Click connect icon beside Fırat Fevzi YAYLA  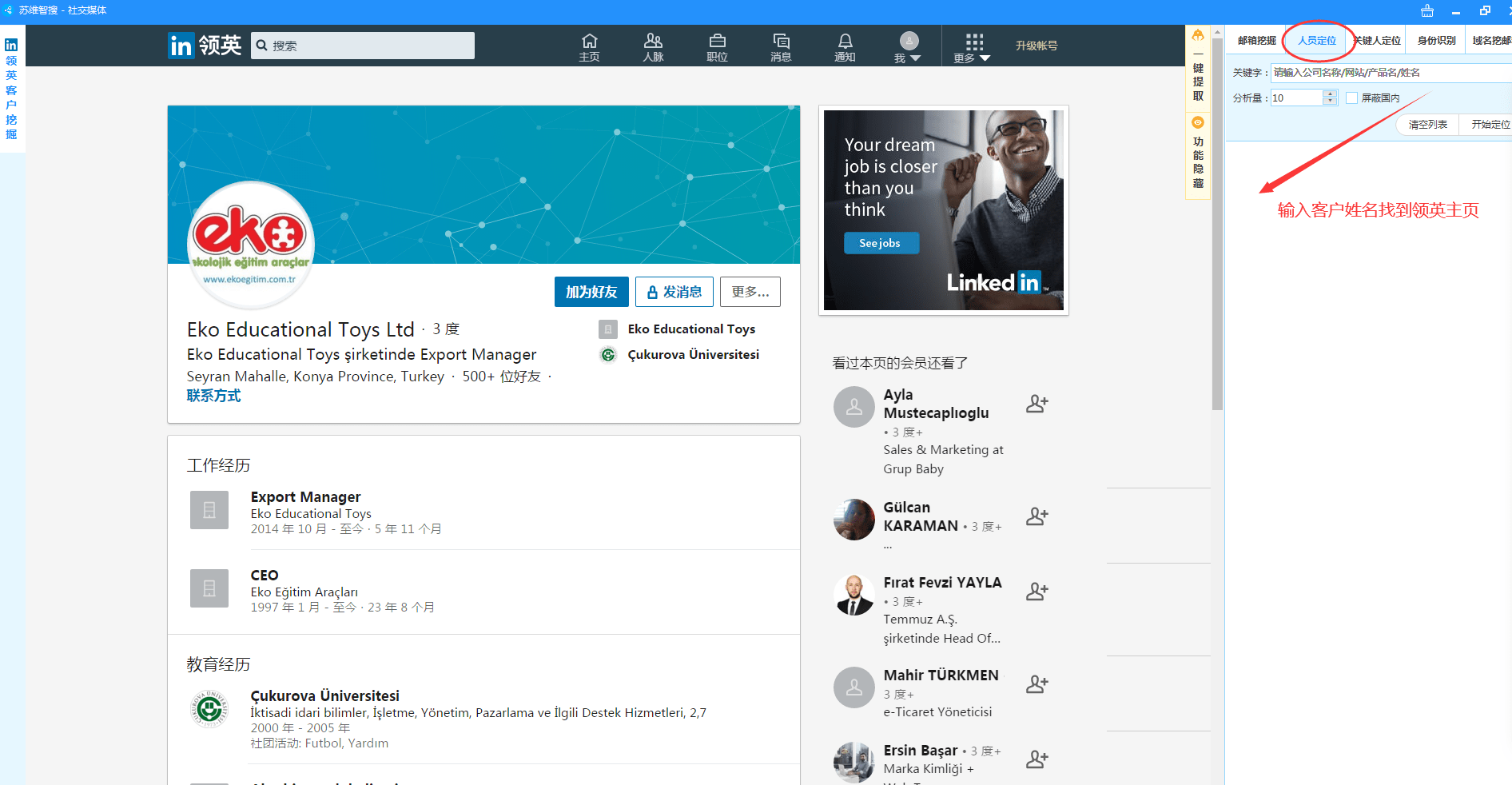tap(1037, 592)
